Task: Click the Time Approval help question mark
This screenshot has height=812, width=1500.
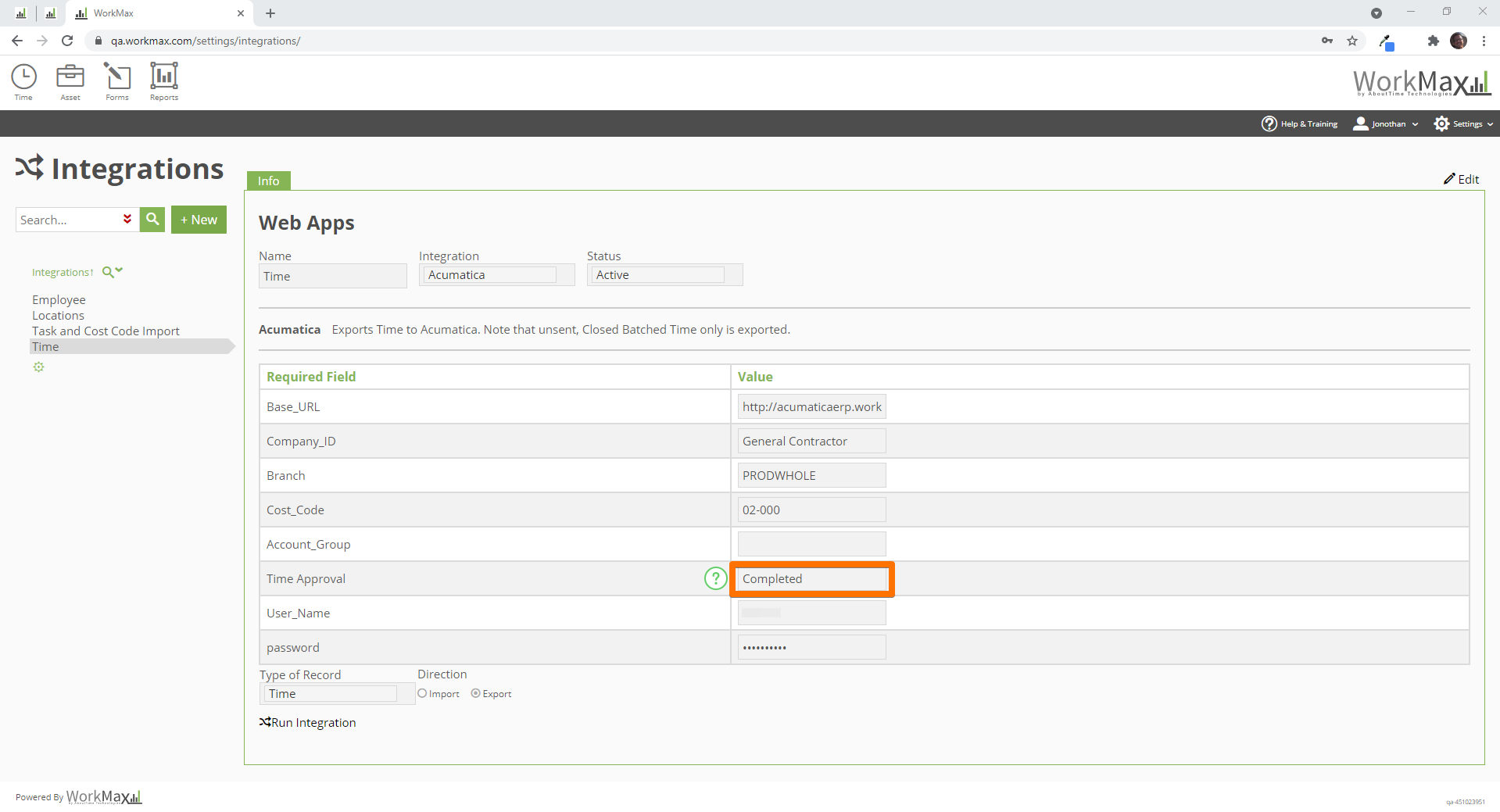Action: tap(715, 578)
